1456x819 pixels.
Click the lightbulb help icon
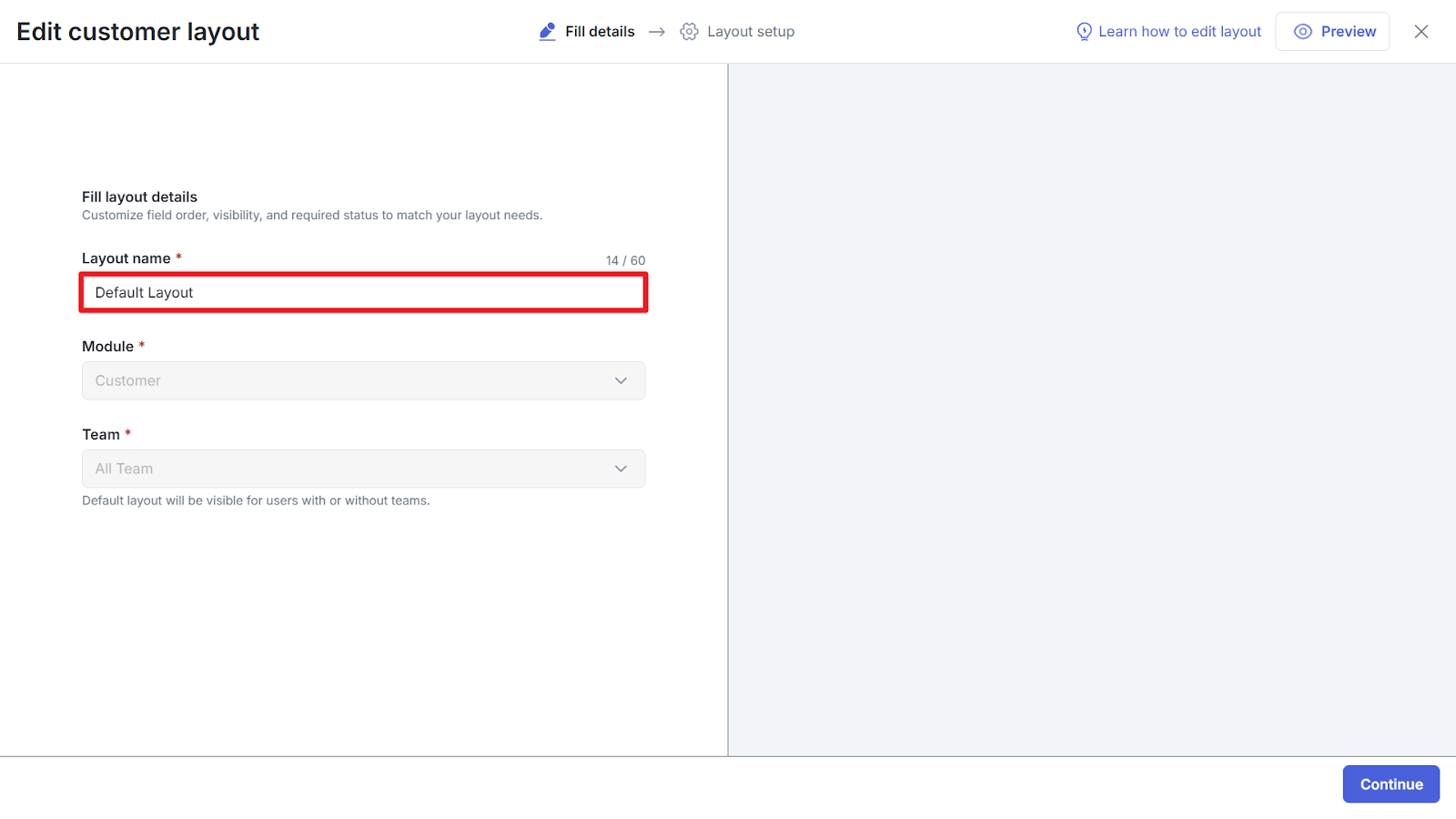(x=1084, y=32)
